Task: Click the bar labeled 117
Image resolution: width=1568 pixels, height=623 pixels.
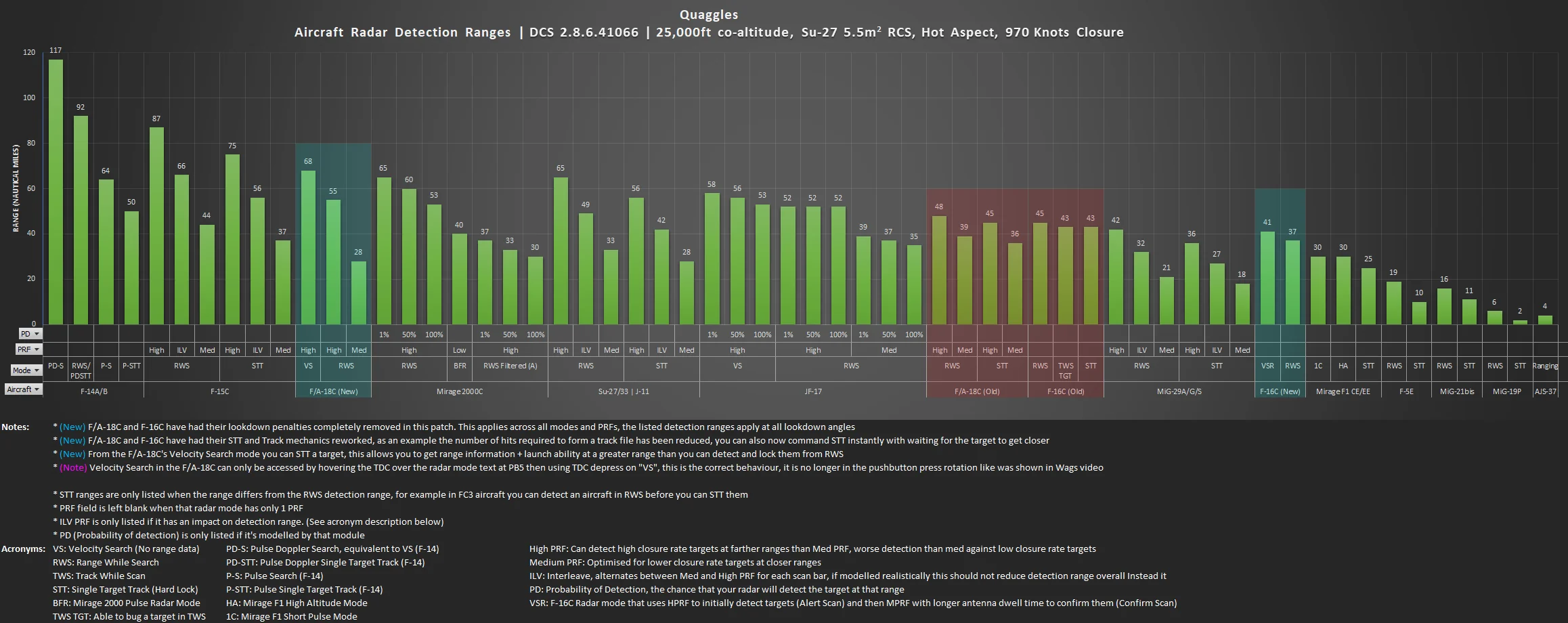Action: [x=56, y=192]
